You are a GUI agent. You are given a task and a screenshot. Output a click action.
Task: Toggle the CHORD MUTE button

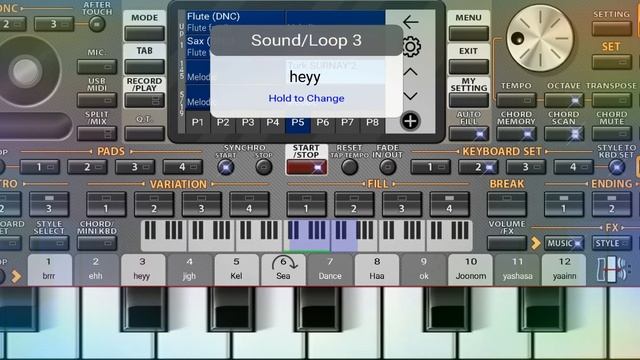coord(612,133)
